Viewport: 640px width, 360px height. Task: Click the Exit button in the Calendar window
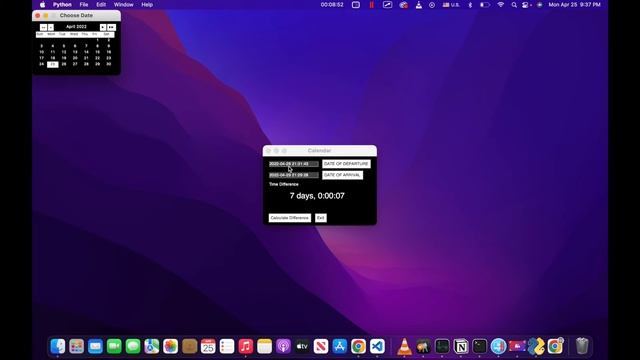pos(320,218)
